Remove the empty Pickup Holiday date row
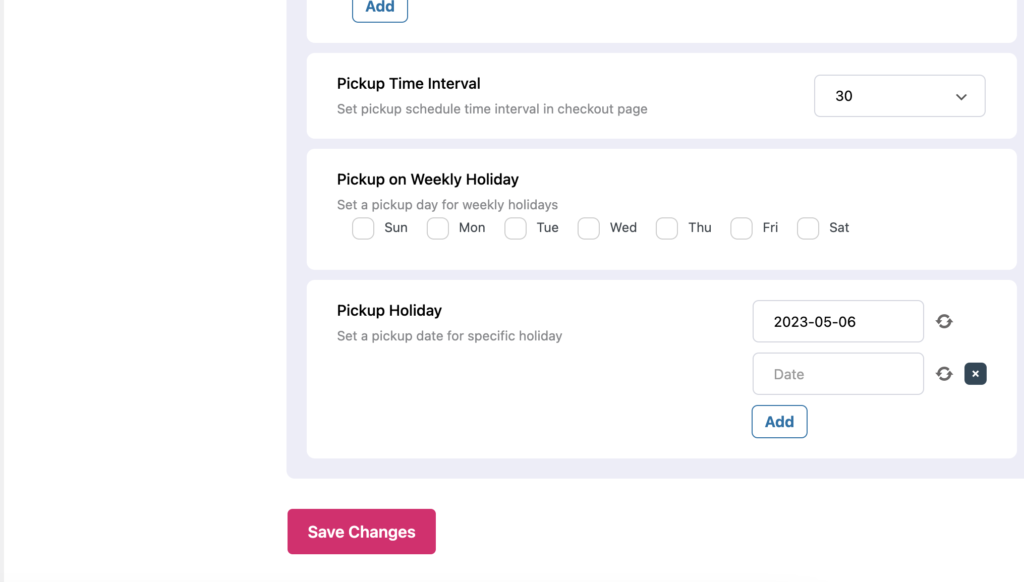 [x=975, y=374]
